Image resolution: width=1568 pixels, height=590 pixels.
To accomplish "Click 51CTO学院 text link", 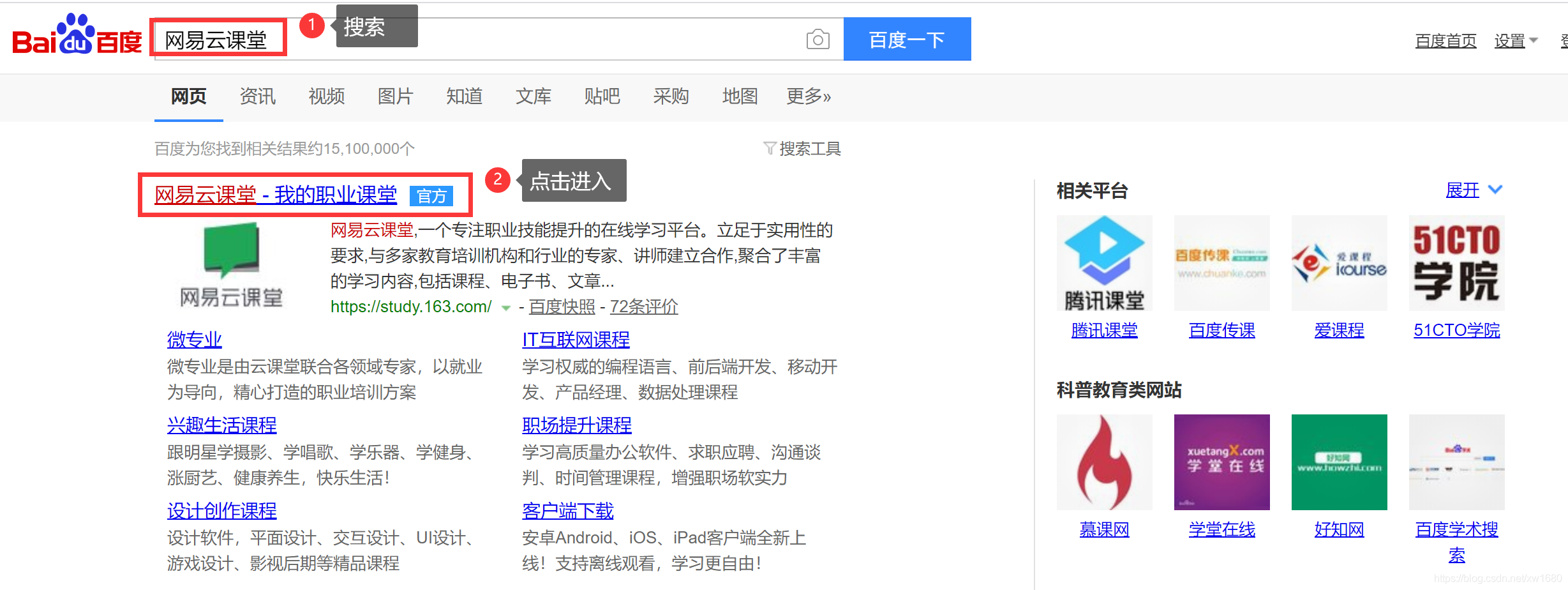I will [x=1456, y=330].
